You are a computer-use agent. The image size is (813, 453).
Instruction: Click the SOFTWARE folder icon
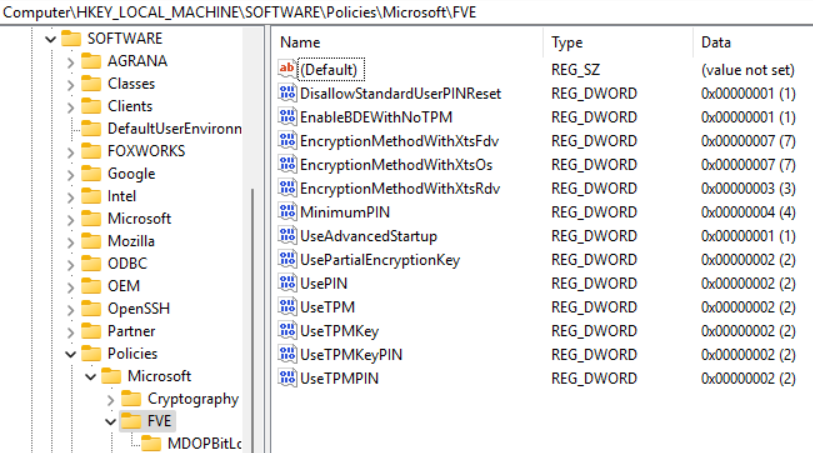pos(71,39)
